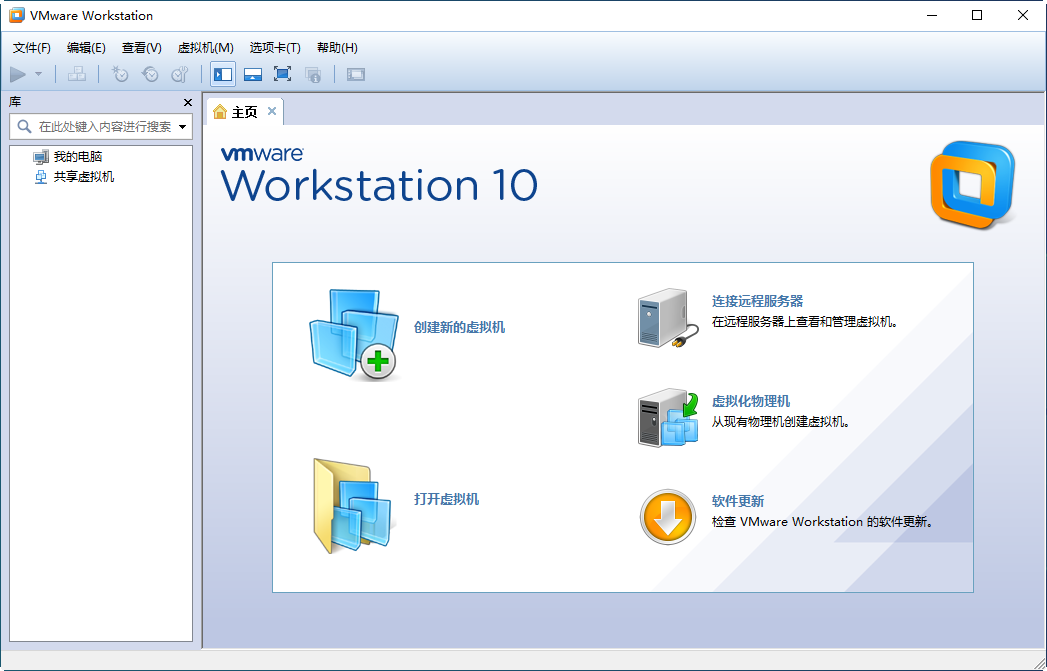Screen dimensions: 1047x671
Task: Open the library search filter dropdown
Action: click(184, 126)
